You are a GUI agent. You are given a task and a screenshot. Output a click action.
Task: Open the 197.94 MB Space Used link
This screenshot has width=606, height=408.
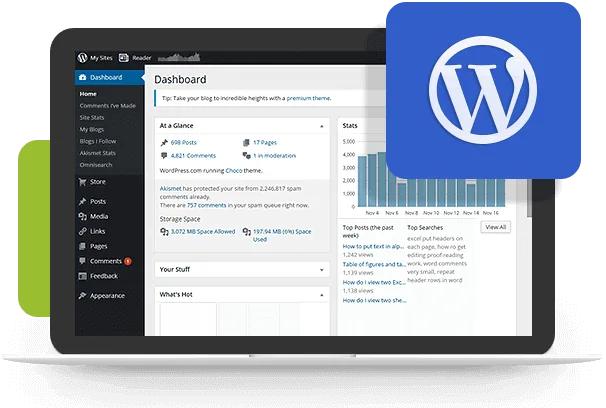pyautogui.click(x=282, y=235)
